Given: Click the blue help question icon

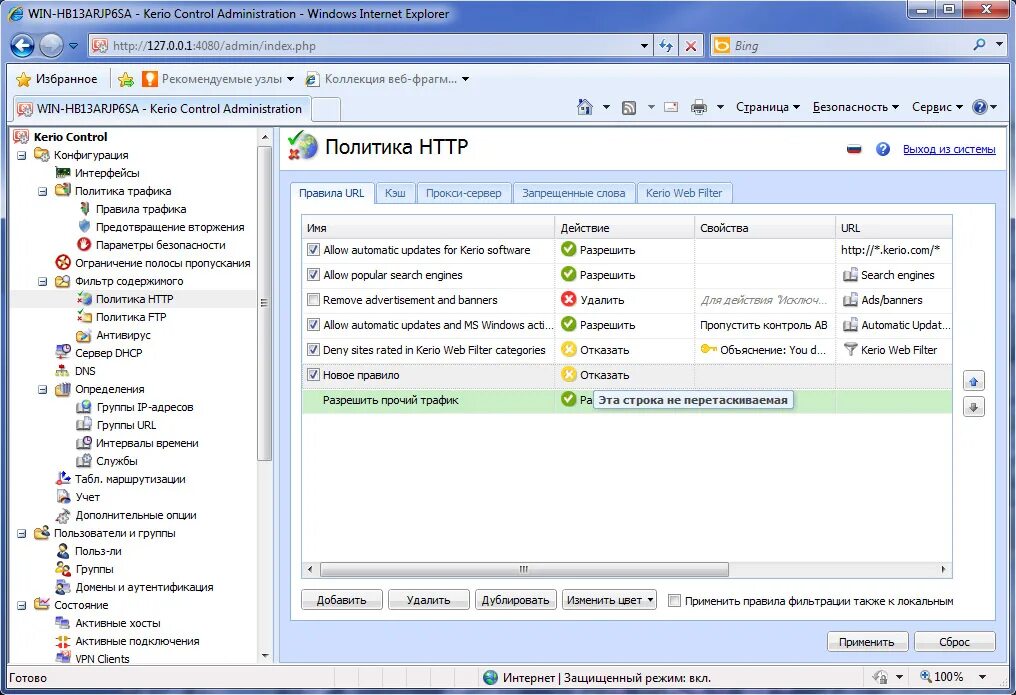Looking at the screenshot, I should (883, 149).
